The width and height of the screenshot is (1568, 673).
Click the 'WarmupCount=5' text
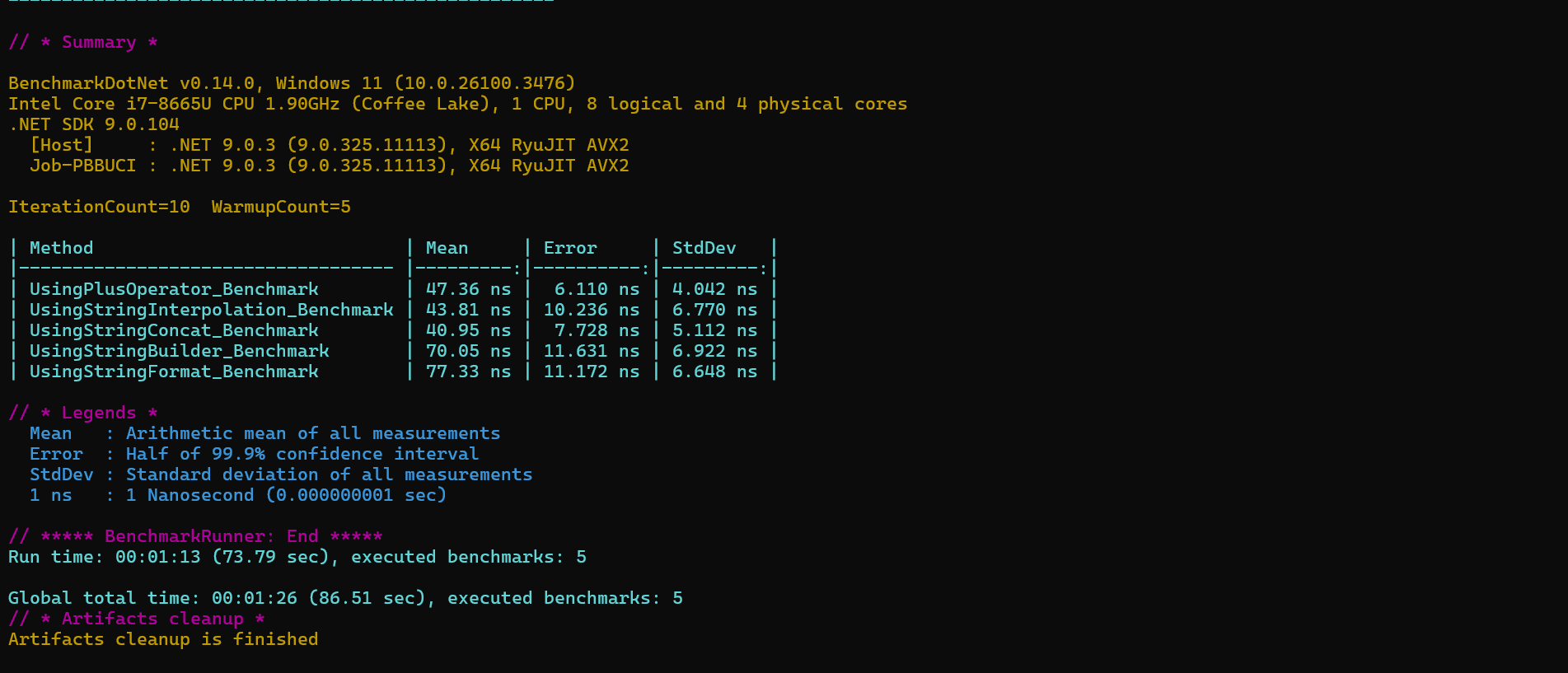pos(281,207)
